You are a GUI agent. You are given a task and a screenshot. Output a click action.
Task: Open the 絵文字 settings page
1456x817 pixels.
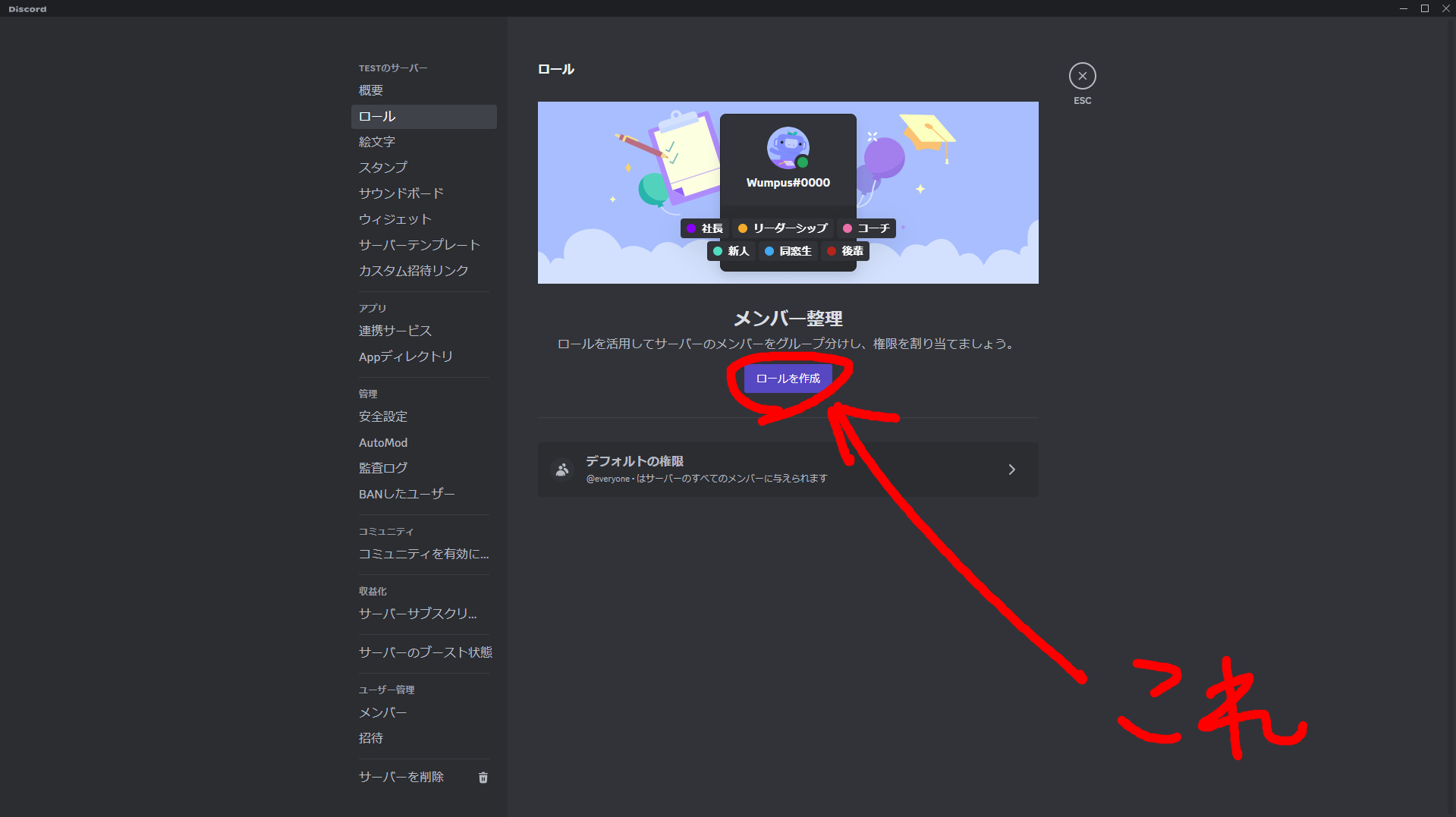[x=376, y=141]
